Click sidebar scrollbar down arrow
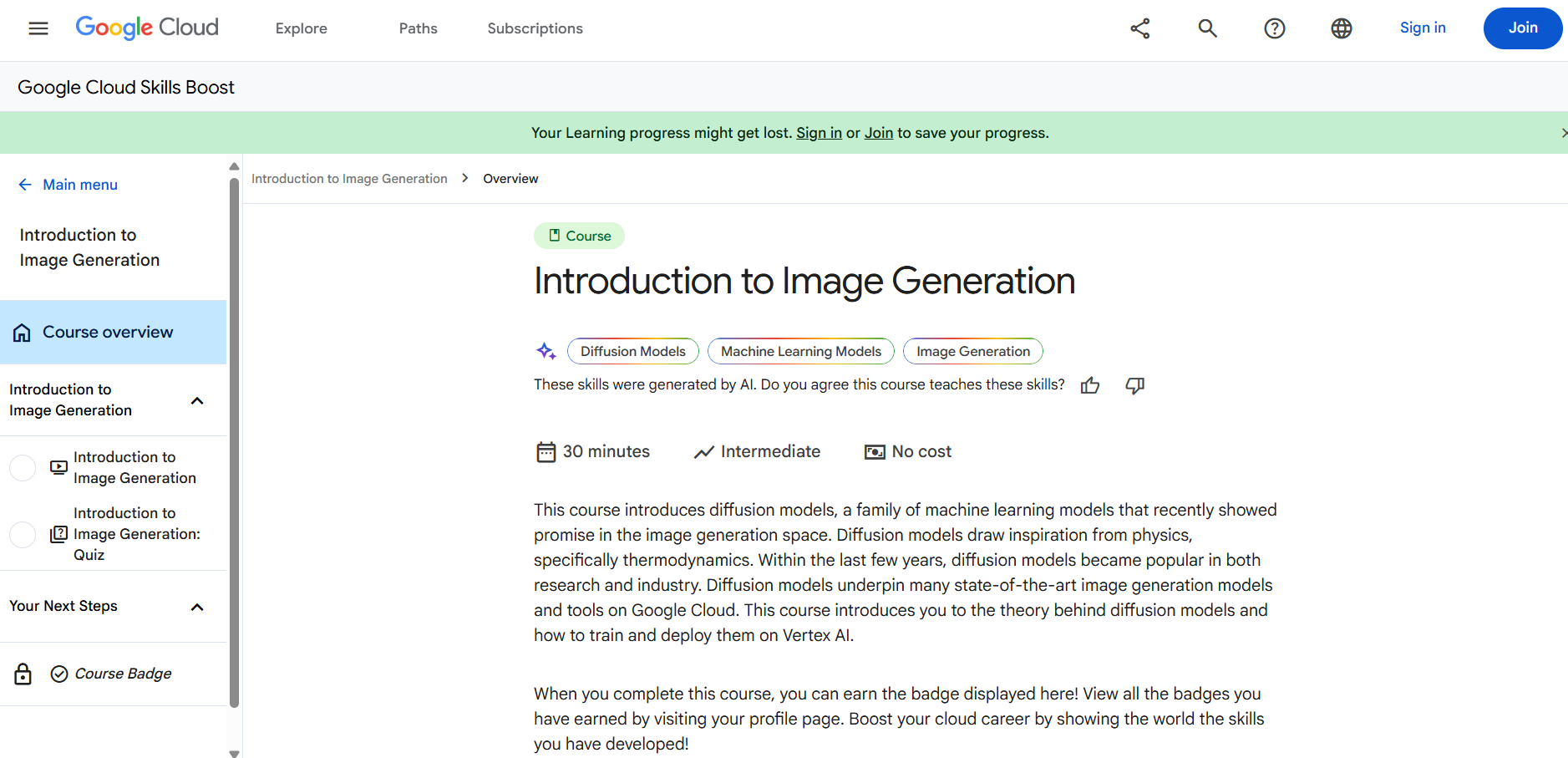Image resolution: width=1568 pixels, height=758 pixels. point(234,753)
